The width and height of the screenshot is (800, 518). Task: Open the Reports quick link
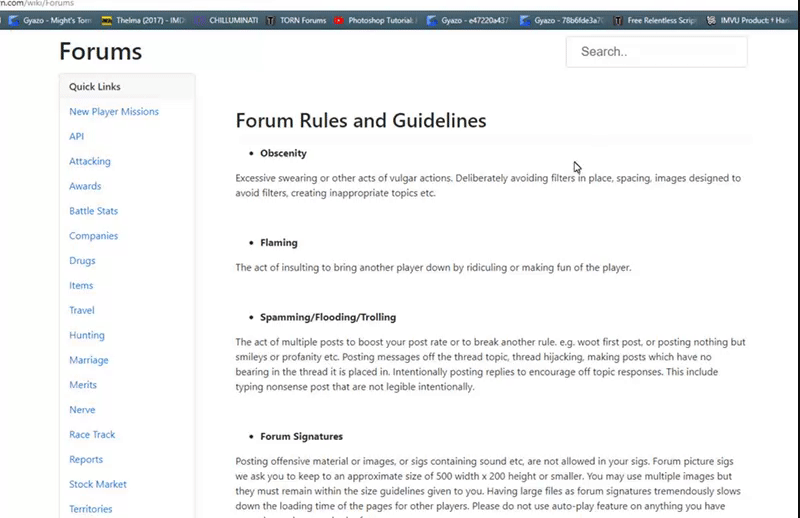[86, 459]
